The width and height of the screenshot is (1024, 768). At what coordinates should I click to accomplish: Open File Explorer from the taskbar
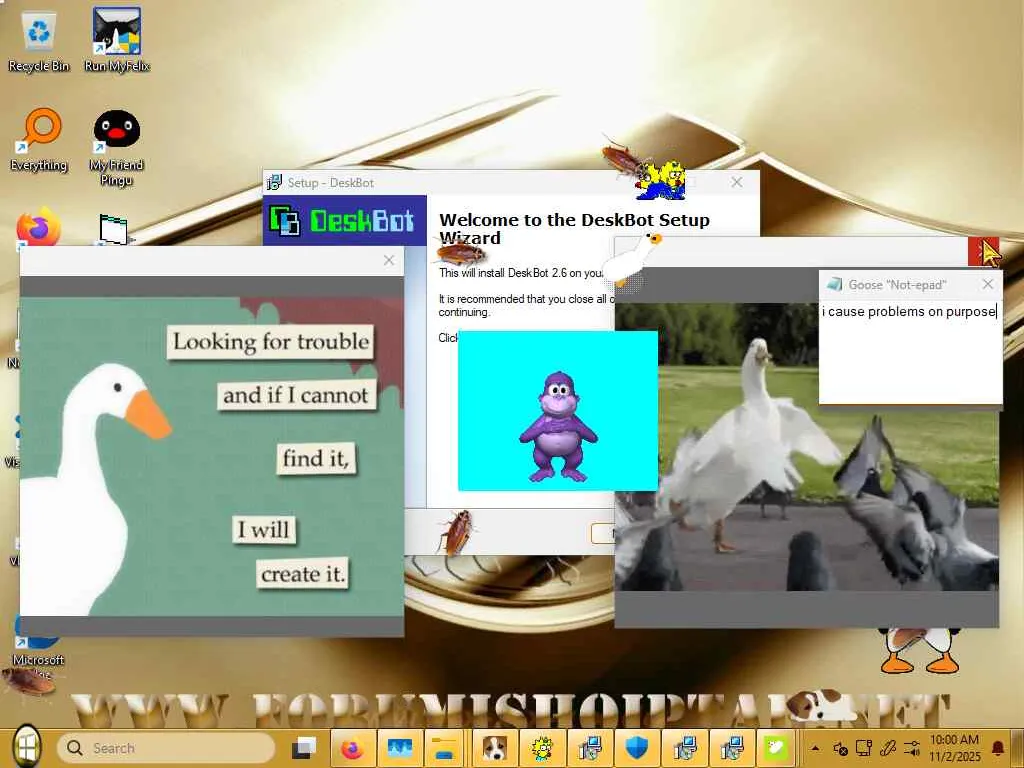click(x=445, y=748)
